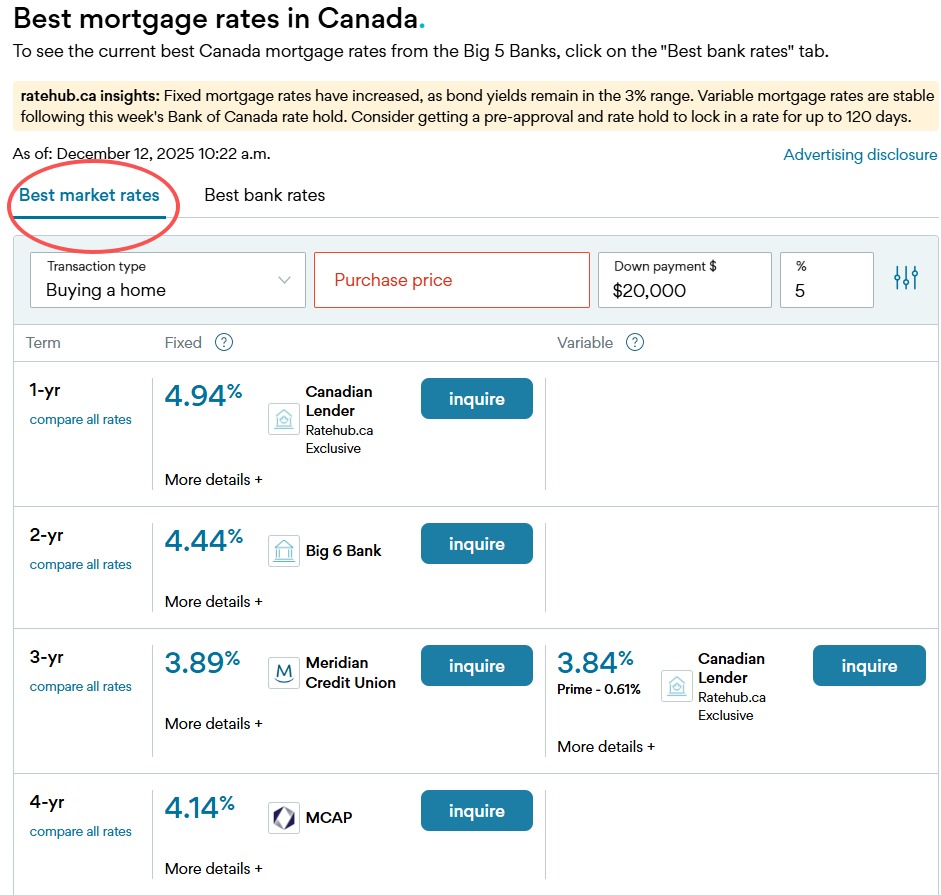941x895 pixels.
Task: Expand More details for 3-yr variable rate
Action: (606, 747)
